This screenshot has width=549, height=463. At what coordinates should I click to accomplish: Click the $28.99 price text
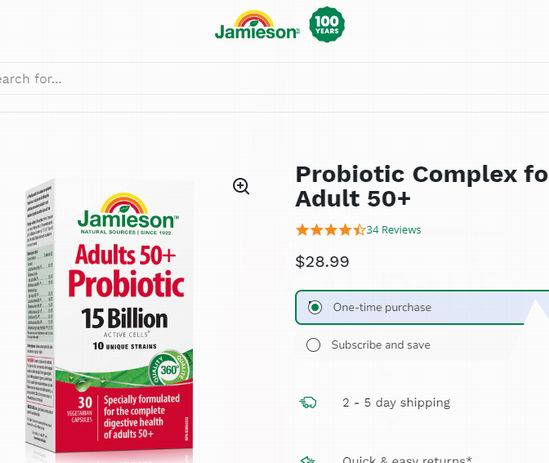[322, 262]
